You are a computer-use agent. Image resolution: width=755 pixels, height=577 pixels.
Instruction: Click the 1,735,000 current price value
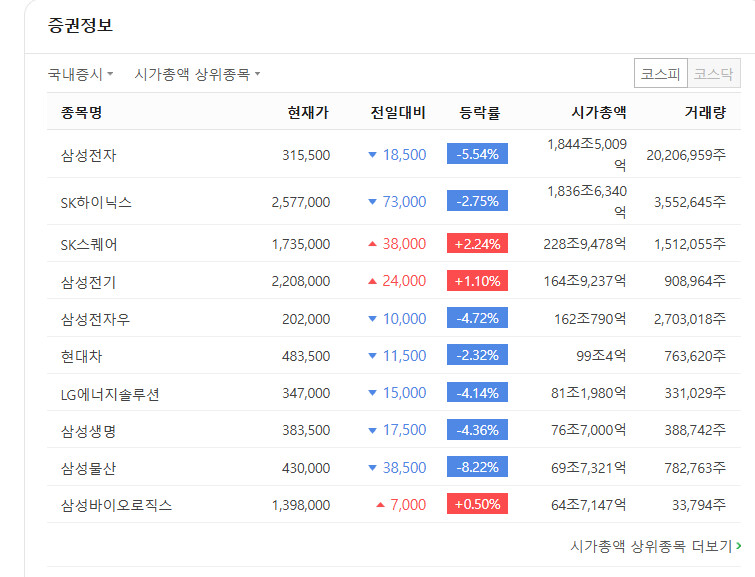tap(301, 244)
